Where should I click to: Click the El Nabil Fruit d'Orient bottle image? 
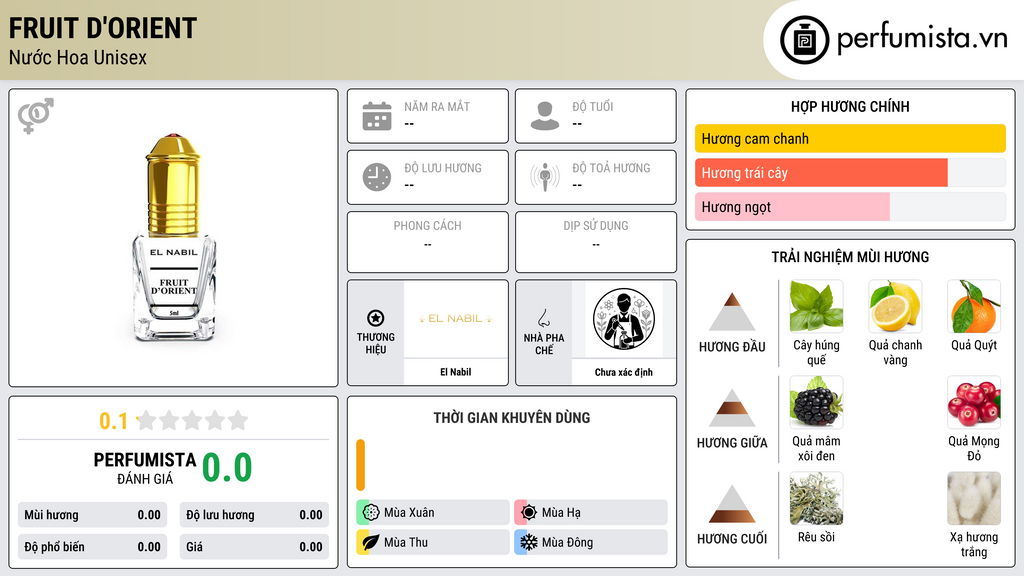point(174,238)
